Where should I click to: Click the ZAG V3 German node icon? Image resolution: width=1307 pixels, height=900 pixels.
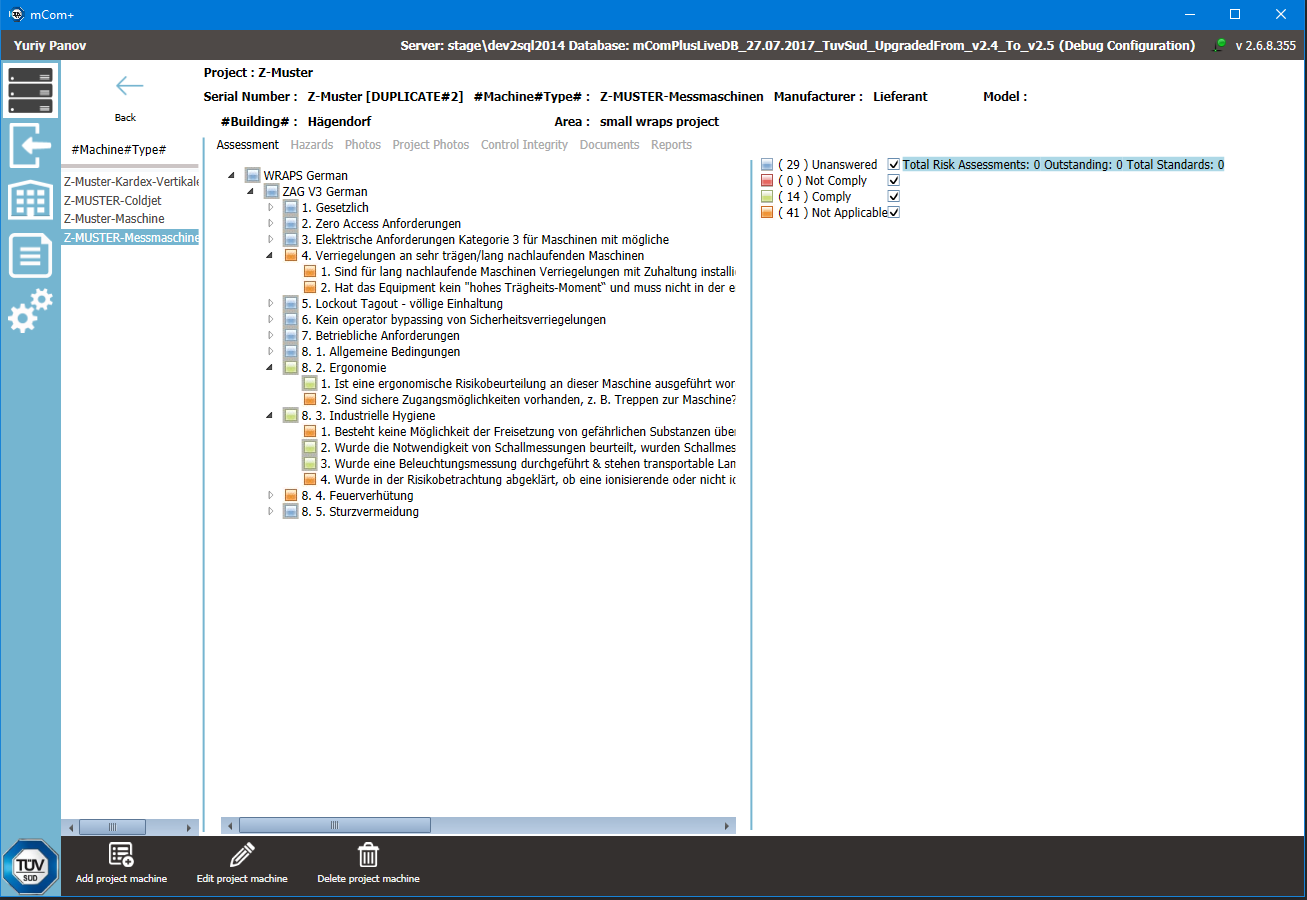272,192
